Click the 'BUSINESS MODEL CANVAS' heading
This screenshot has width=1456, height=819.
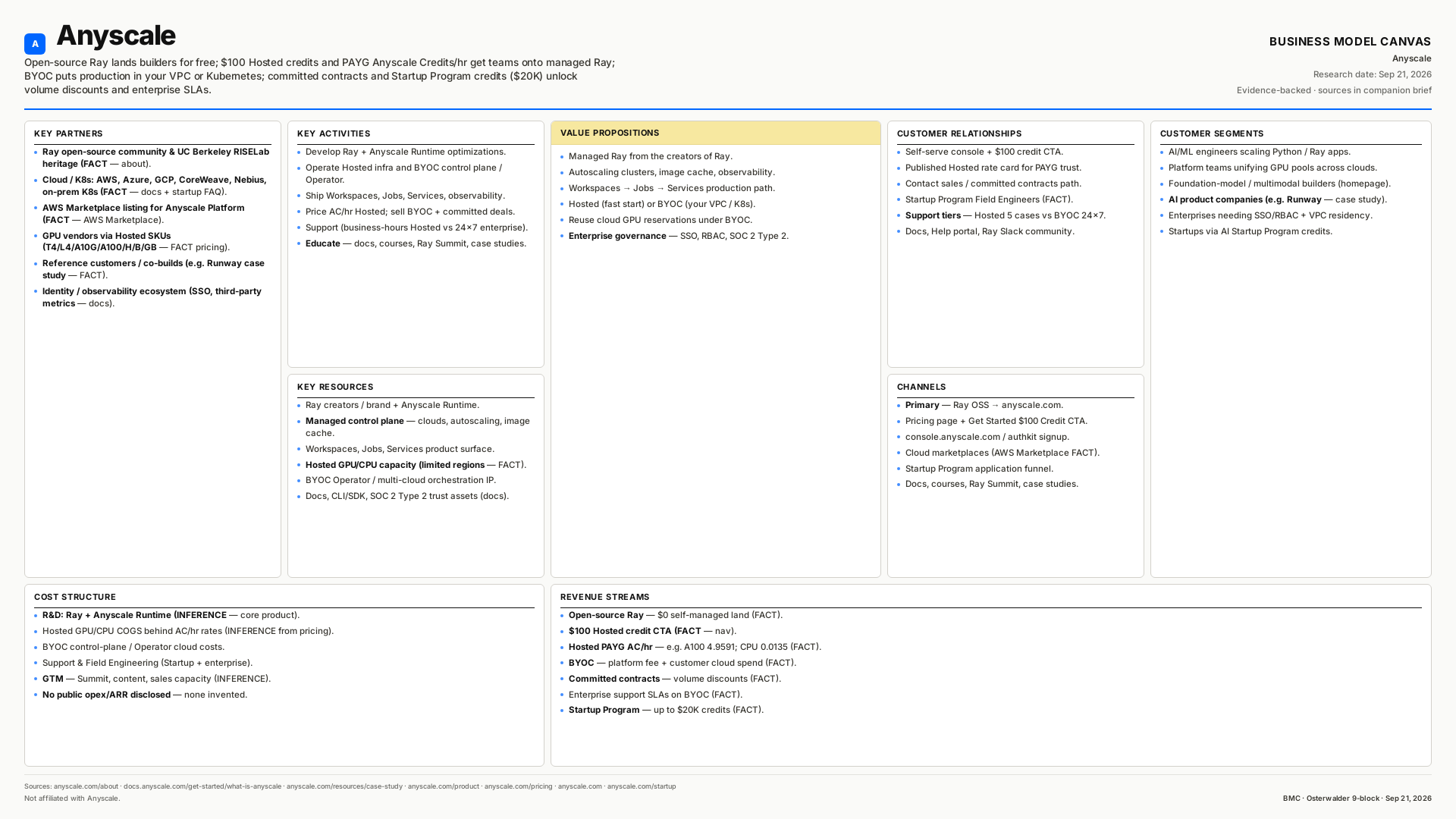click(x=1350, y=42)
